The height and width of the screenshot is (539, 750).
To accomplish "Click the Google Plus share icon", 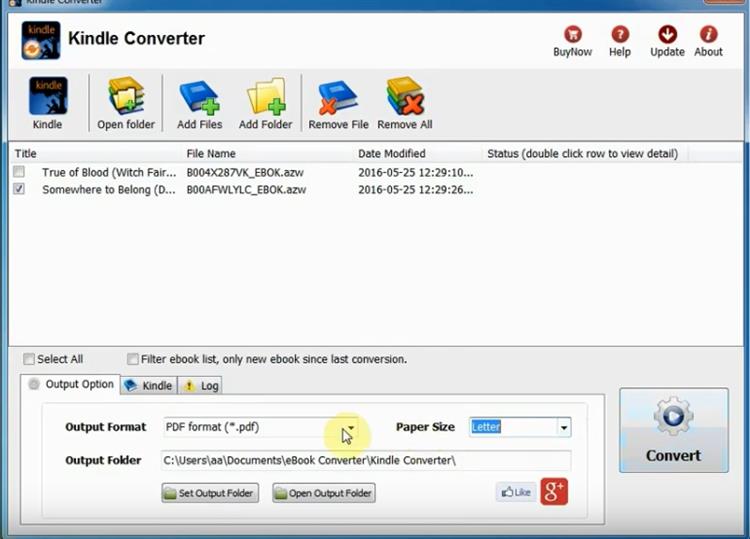I will coord(554,491).
